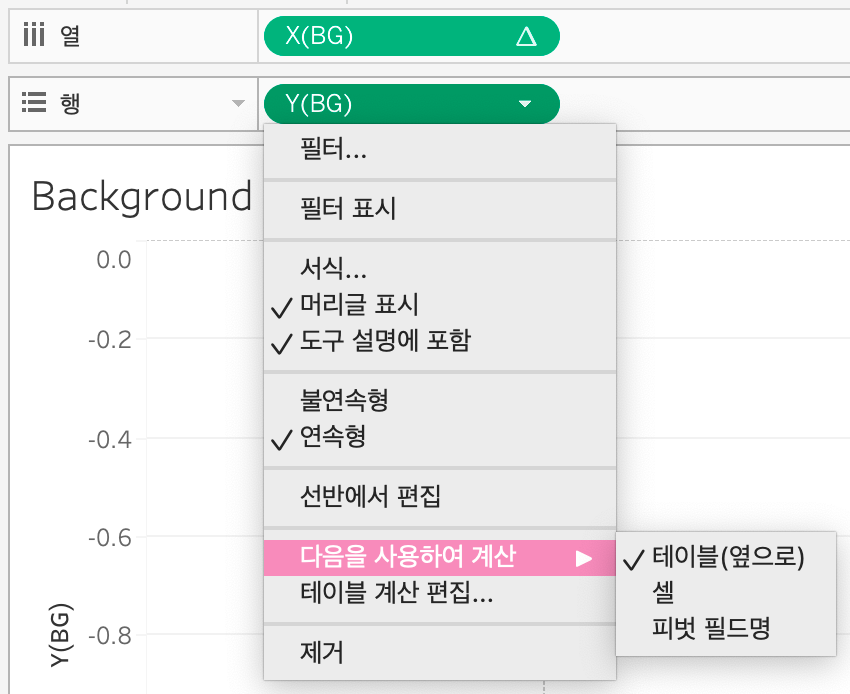Click 제거 to remove the field
850x694 pixels.
440,652
